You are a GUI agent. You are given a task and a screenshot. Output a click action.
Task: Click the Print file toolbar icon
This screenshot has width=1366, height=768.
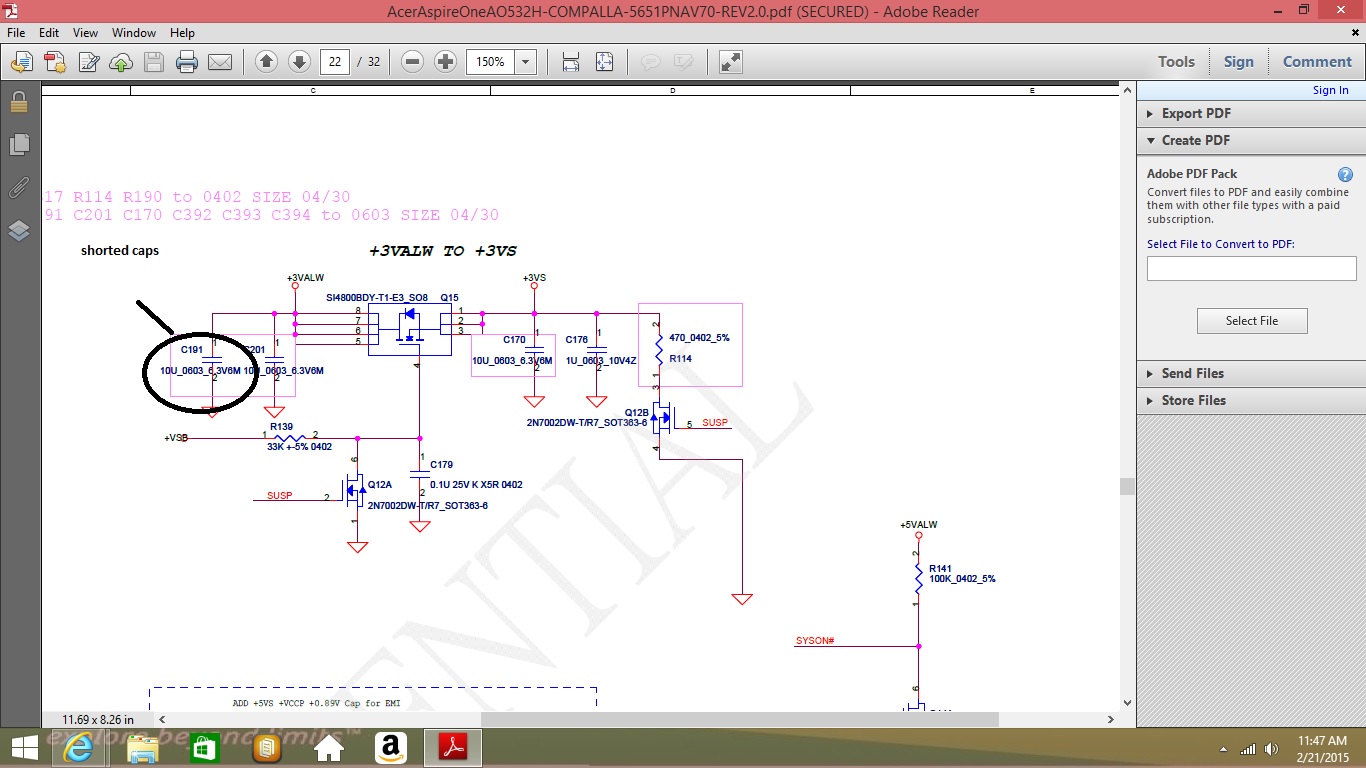(187, 62)
